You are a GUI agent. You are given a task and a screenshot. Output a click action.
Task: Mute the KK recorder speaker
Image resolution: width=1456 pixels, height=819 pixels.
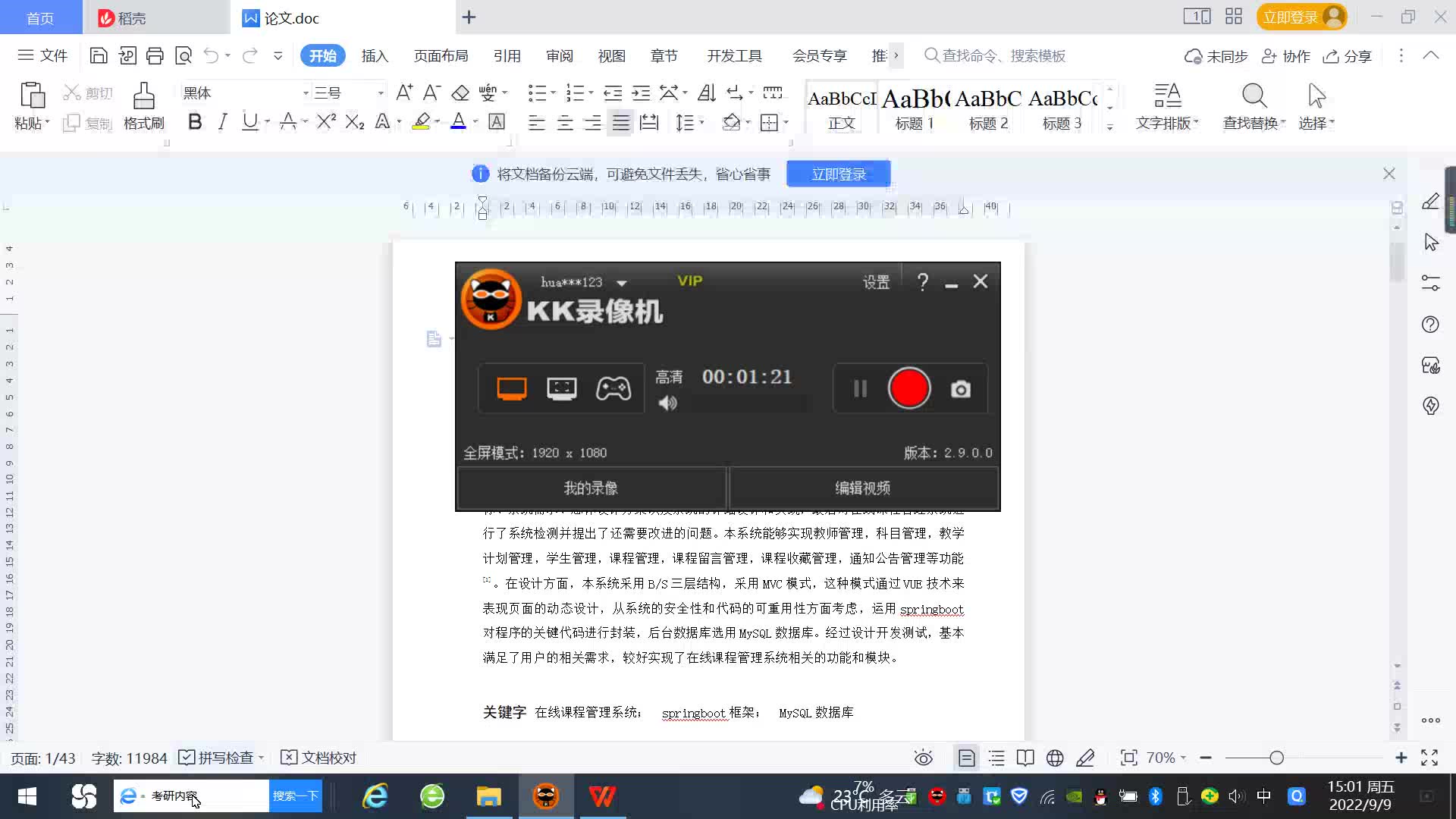click(x=667, y=403)
